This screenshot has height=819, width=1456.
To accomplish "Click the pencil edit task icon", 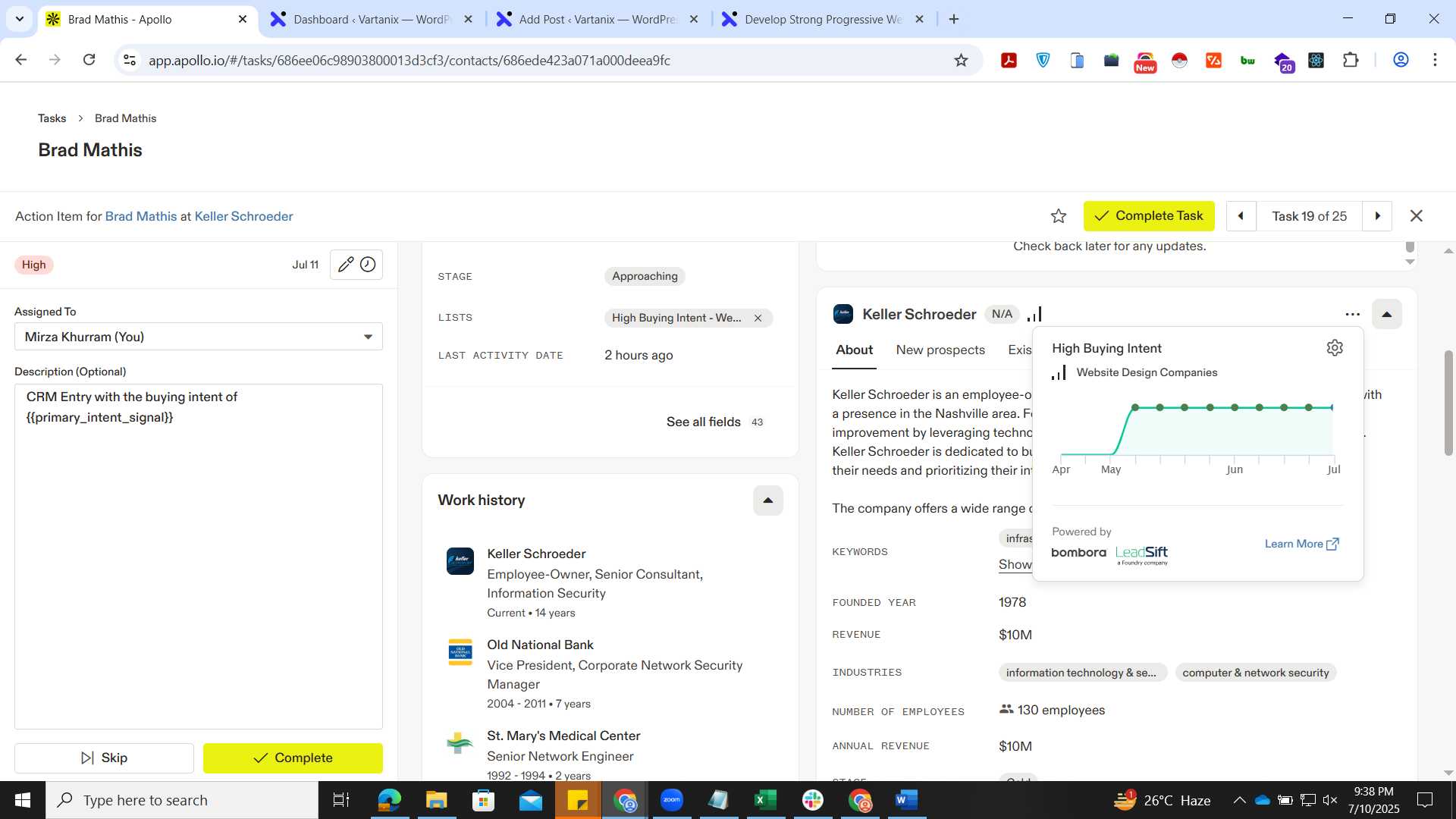I will (x=345, y=265).
